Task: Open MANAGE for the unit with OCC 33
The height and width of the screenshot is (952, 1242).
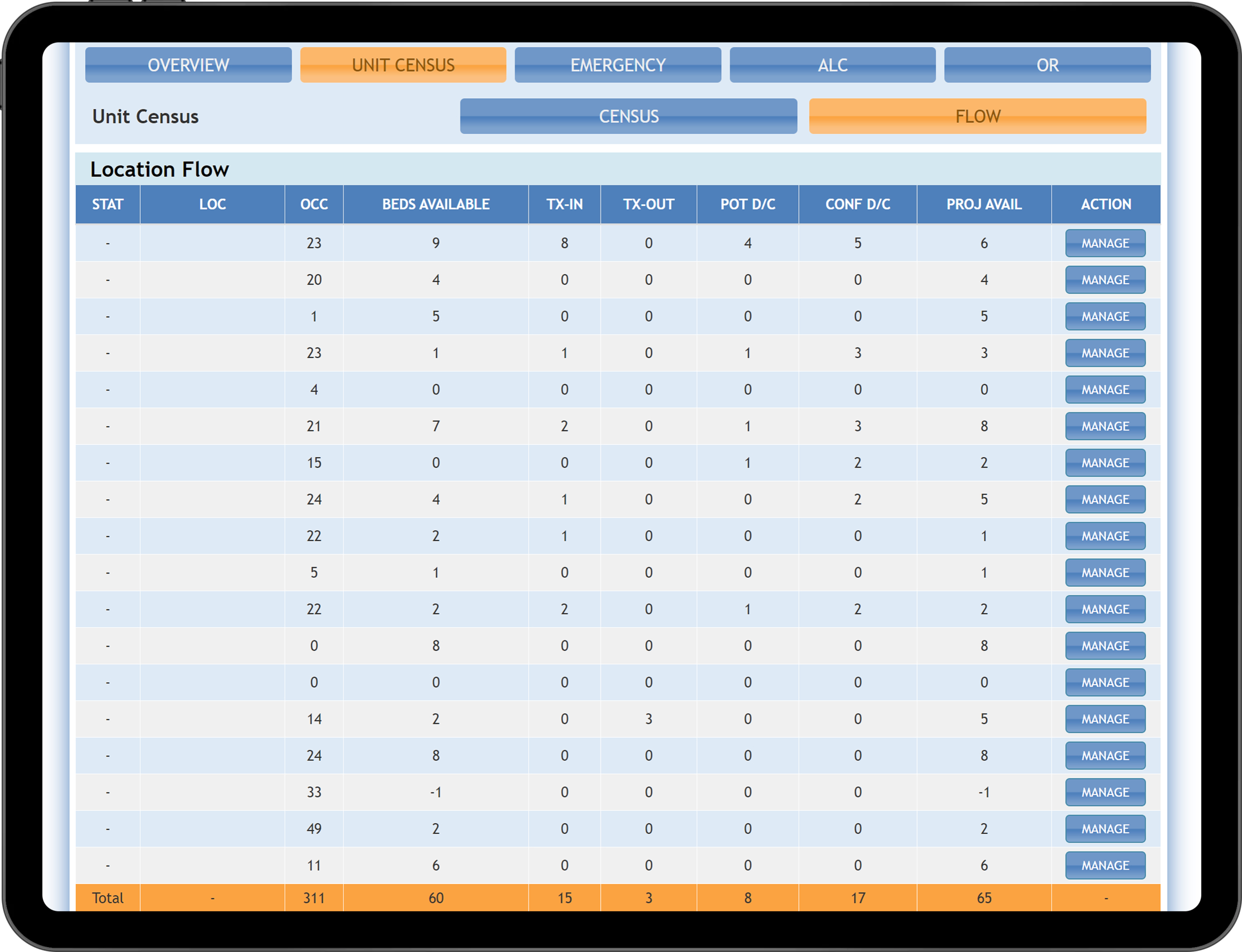Action: pos(1105,792)
